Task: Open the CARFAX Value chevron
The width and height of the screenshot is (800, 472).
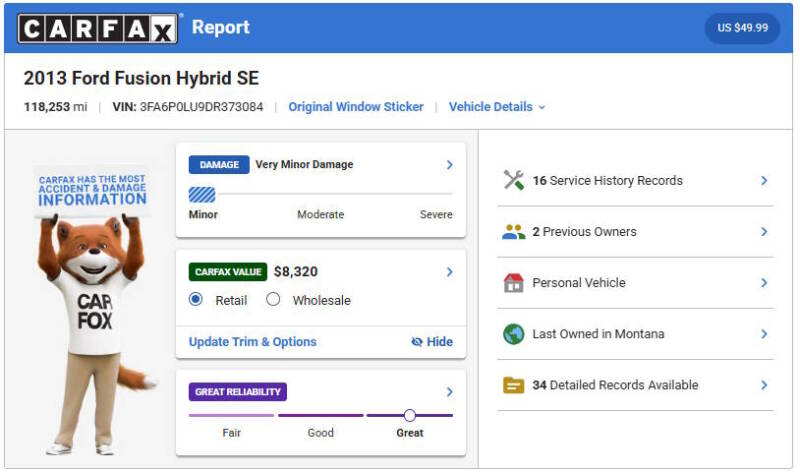Action: pos(449,272)
